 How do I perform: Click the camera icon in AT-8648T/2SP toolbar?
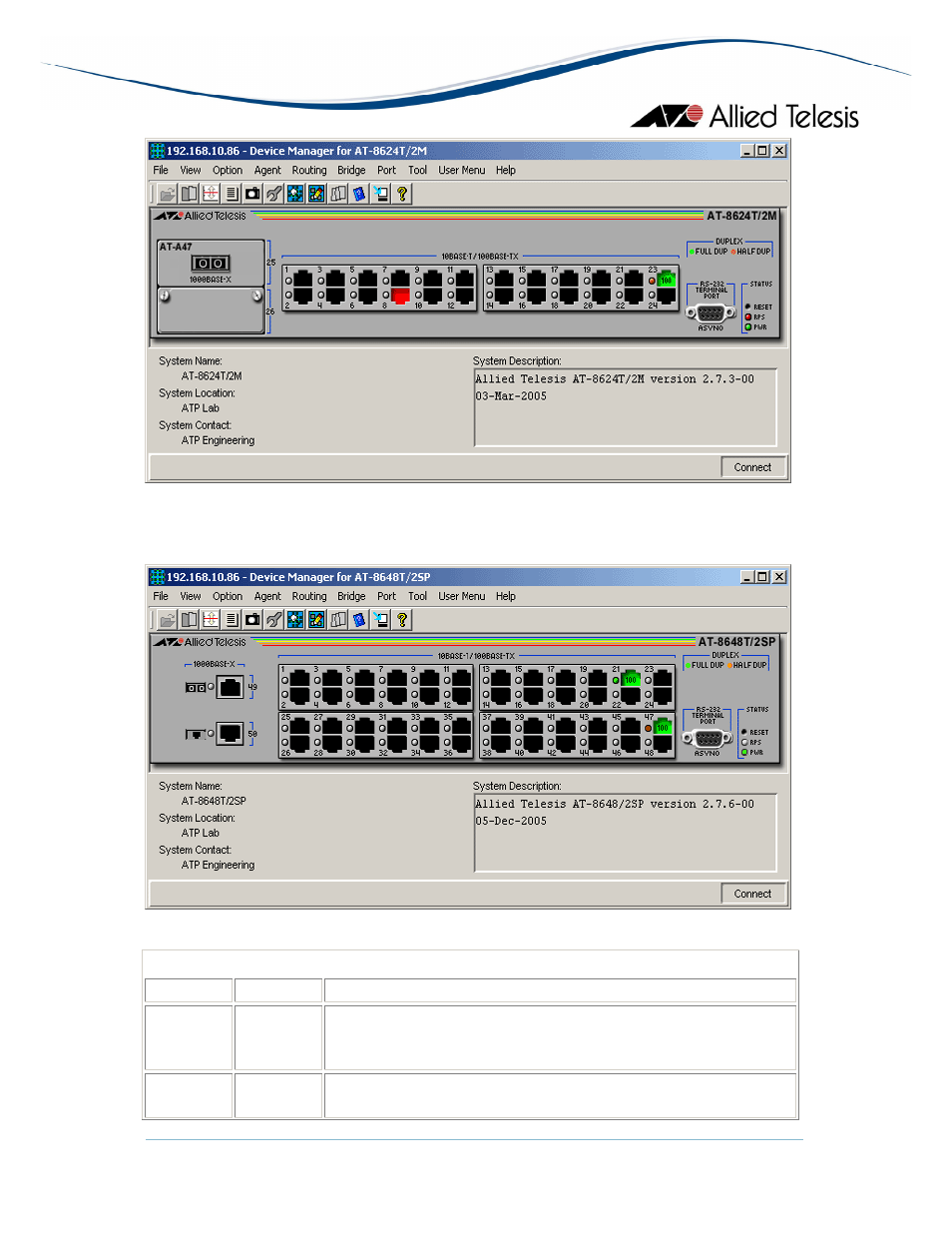(x=252, y=620)
